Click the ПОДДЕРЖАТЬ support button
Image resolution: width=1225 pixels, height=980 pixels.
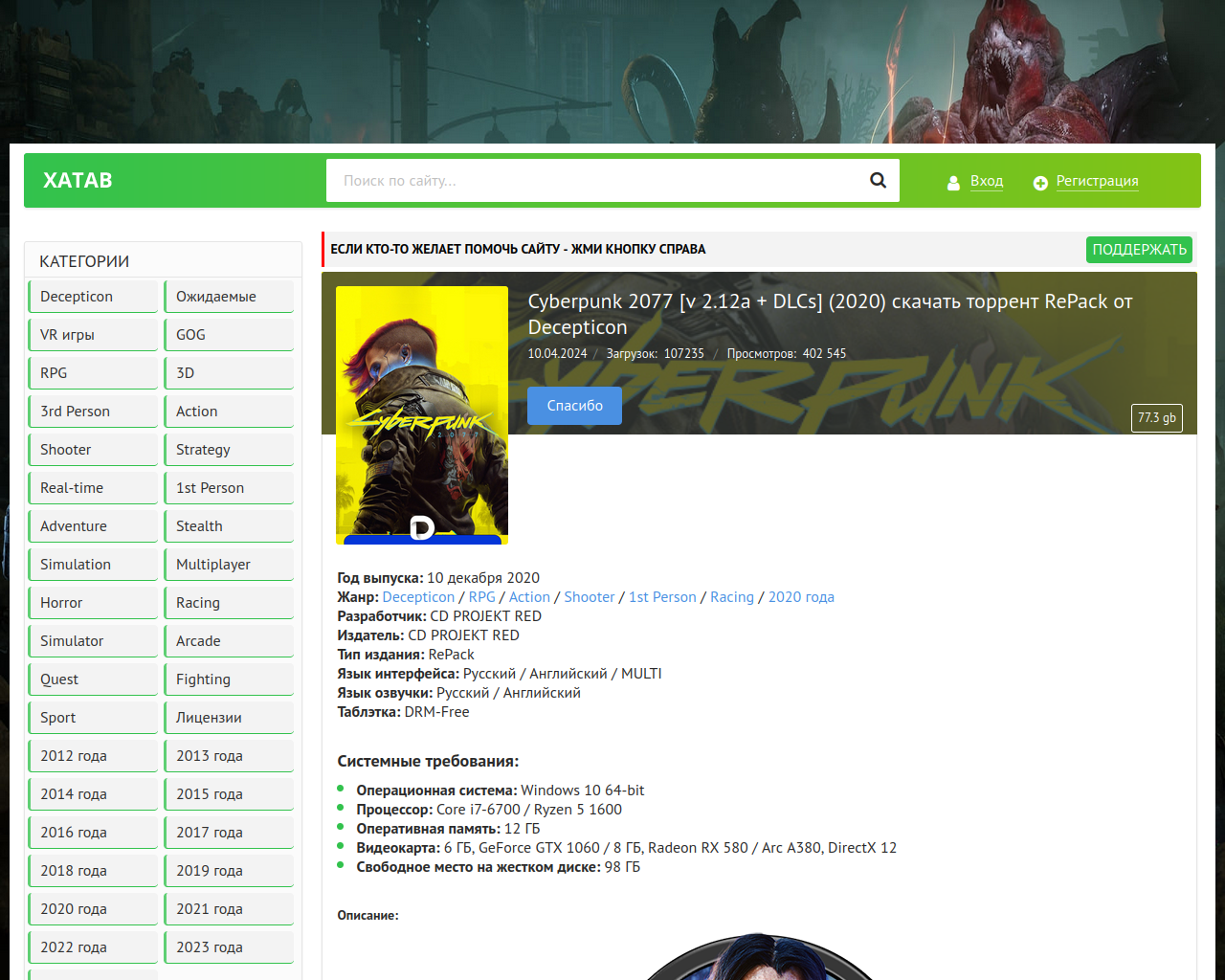click(1139, 250)
